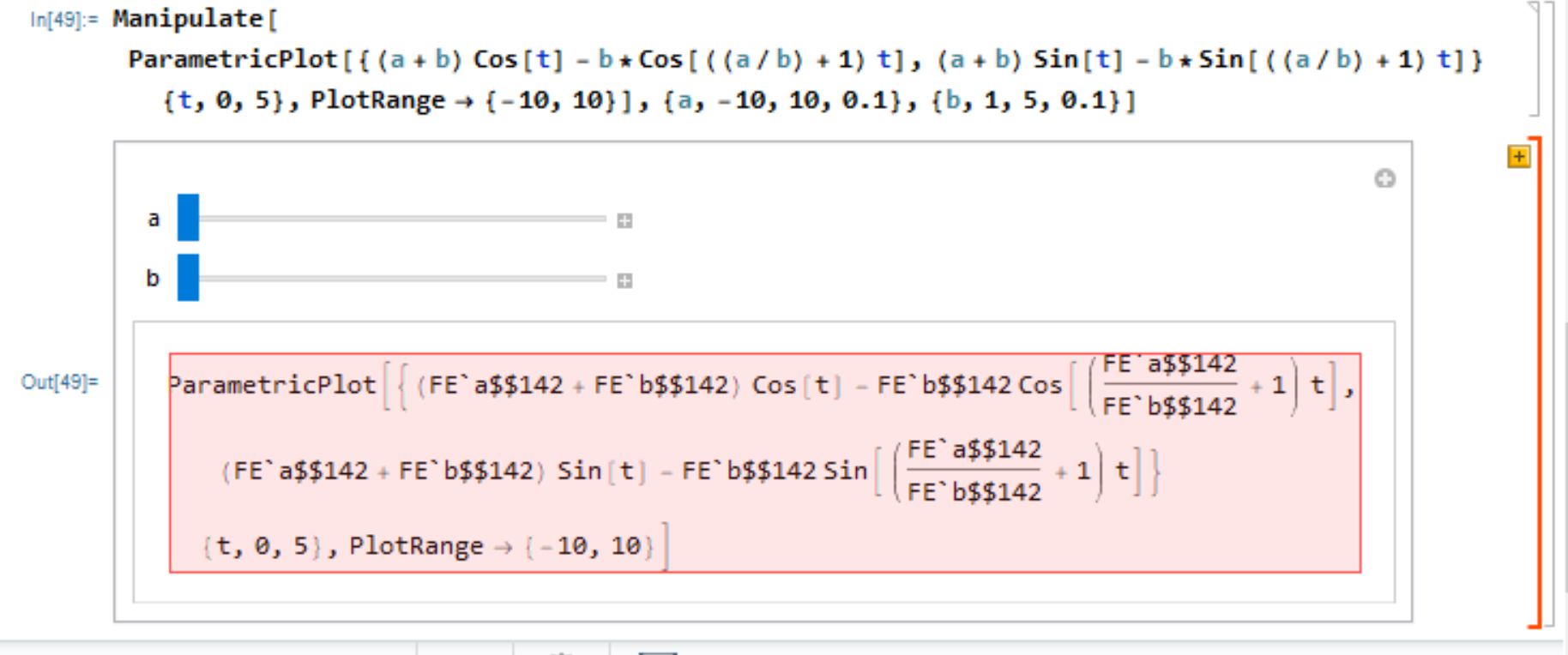Viewport: 1568px width, 655px height.
Task: Click PlotRange text in the pink error output
Action: tap(416, 546)
